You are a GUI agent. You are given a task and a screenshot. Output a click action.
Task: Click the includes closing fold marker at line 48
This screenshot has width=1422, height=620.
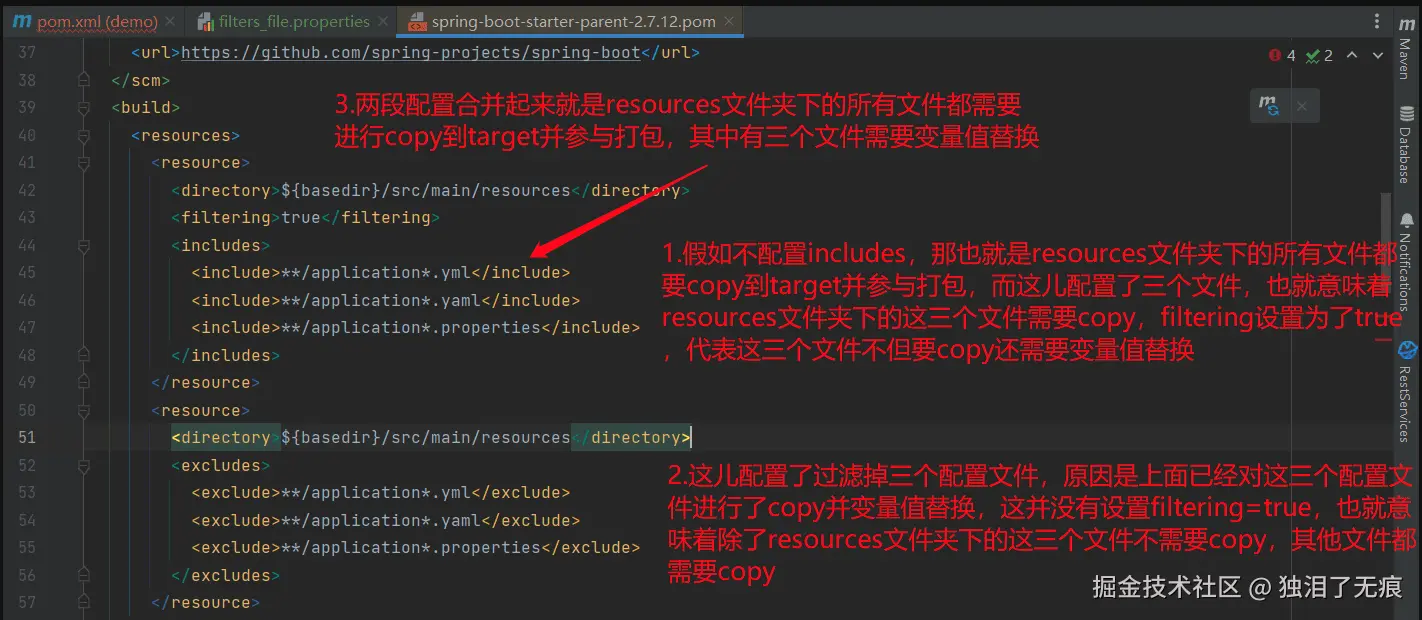click(84, 355)
